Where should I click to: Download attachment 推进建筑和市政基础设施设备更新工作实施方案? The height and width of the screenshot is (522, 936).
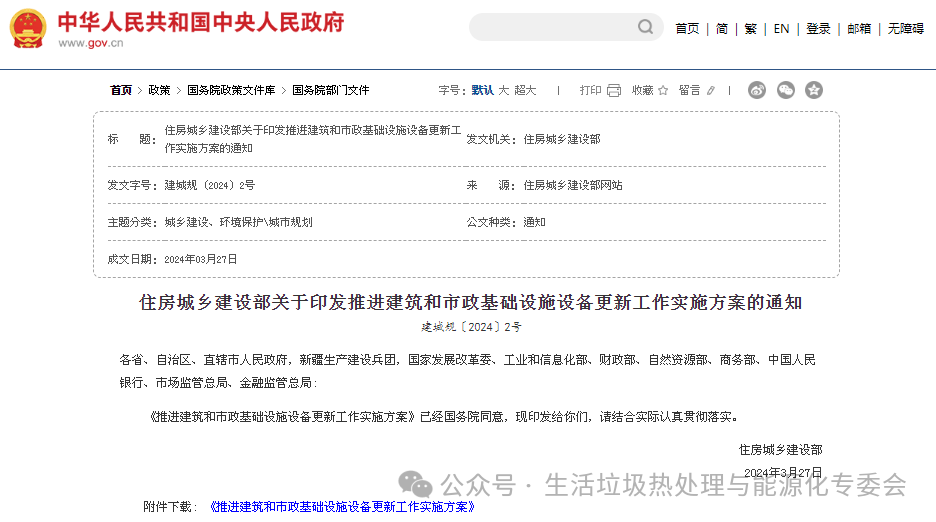click(x=343, y=507)
